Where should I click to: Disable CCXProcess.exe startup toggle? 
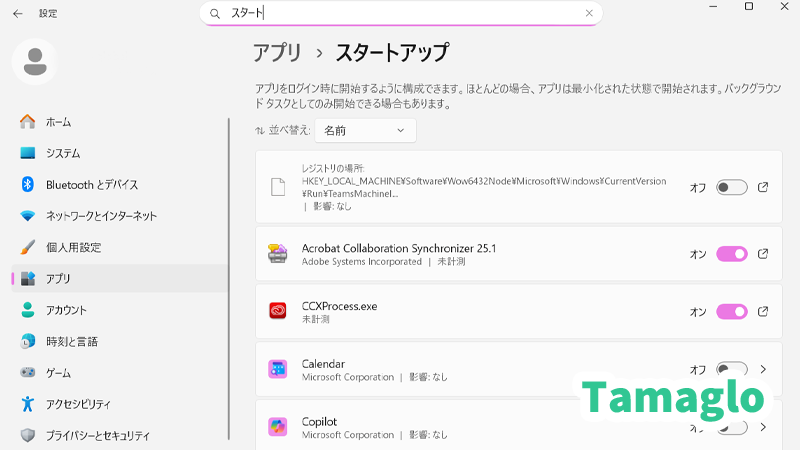click(x=731, y=311)
